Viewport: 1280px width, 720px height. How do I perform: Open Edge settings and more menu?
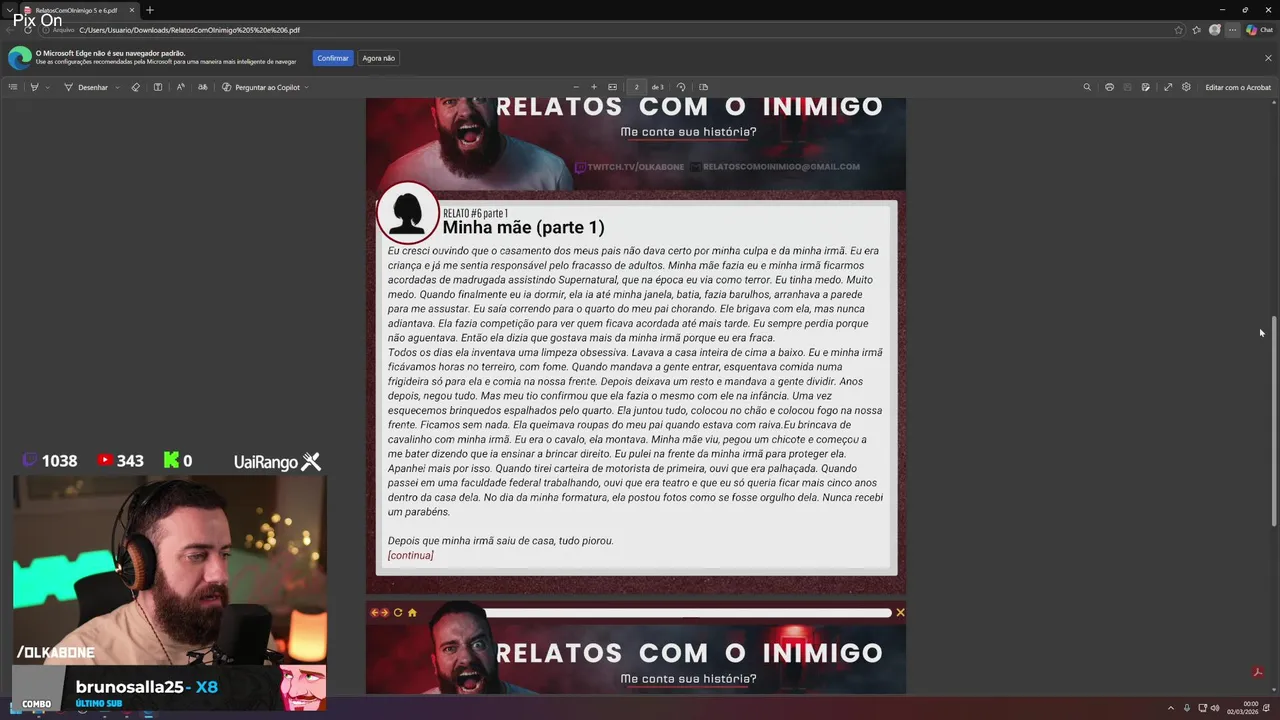pyautogui.click(x=1232, y=30)
